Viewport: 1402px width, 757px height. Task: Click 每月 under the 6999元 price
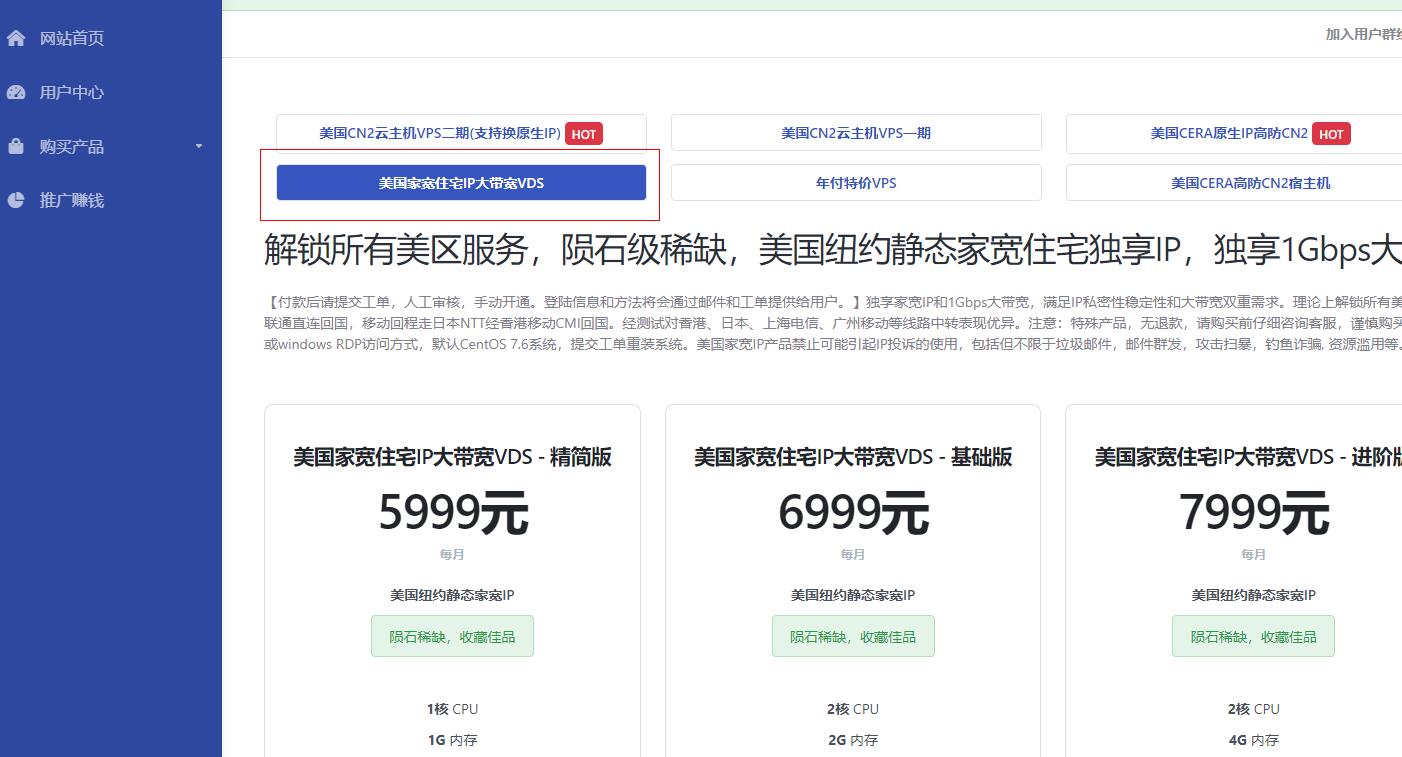click(853, 554)
